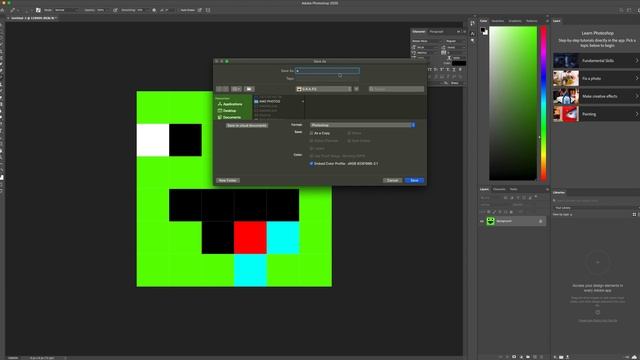
Task: Toggle the Notes checkbox
Action: click(349, 133)
